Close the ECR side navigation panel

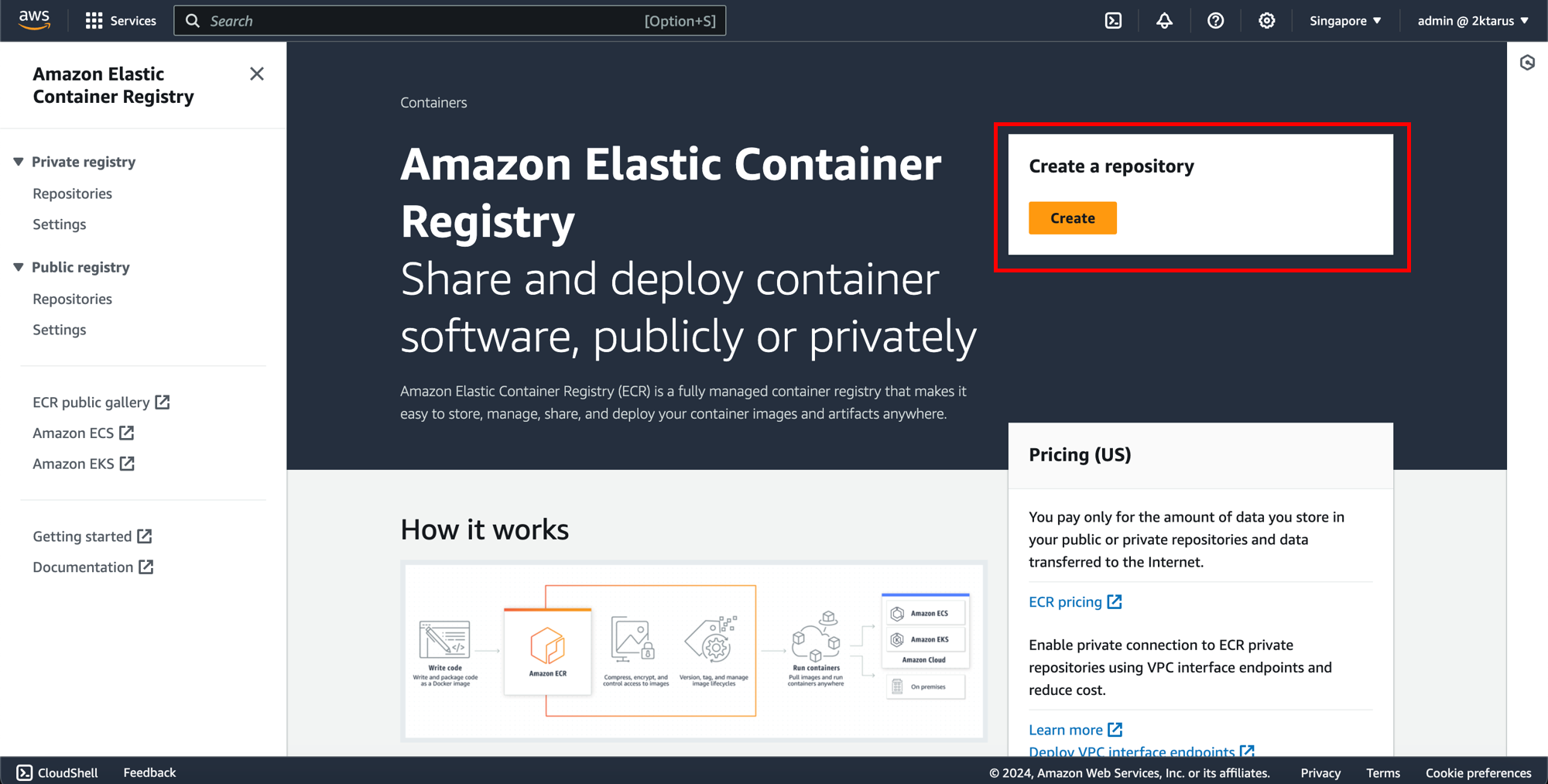257,74
